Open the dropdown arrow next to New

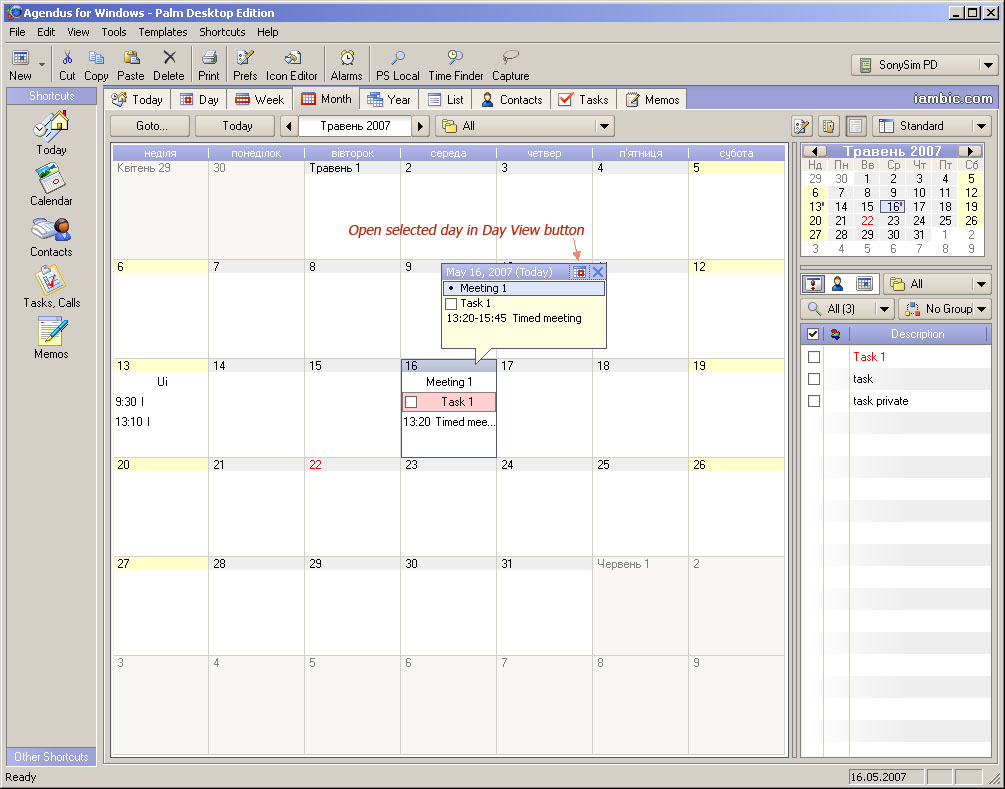pyautogui.click(x=42, y=65)
